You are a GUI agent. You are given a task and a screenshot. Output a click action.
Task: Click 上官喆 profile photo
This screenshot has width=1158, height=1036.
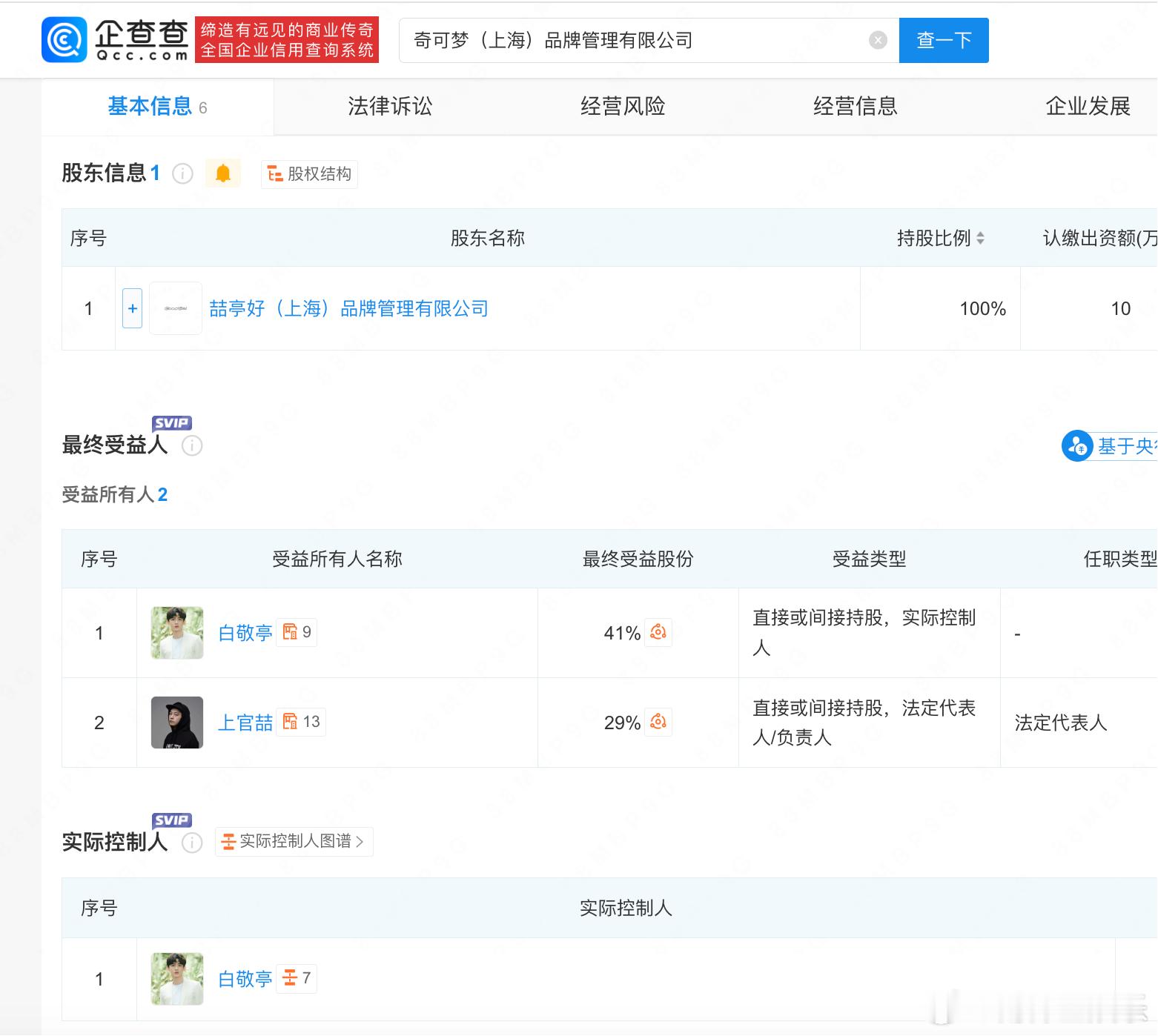click(x=177, y=723)
